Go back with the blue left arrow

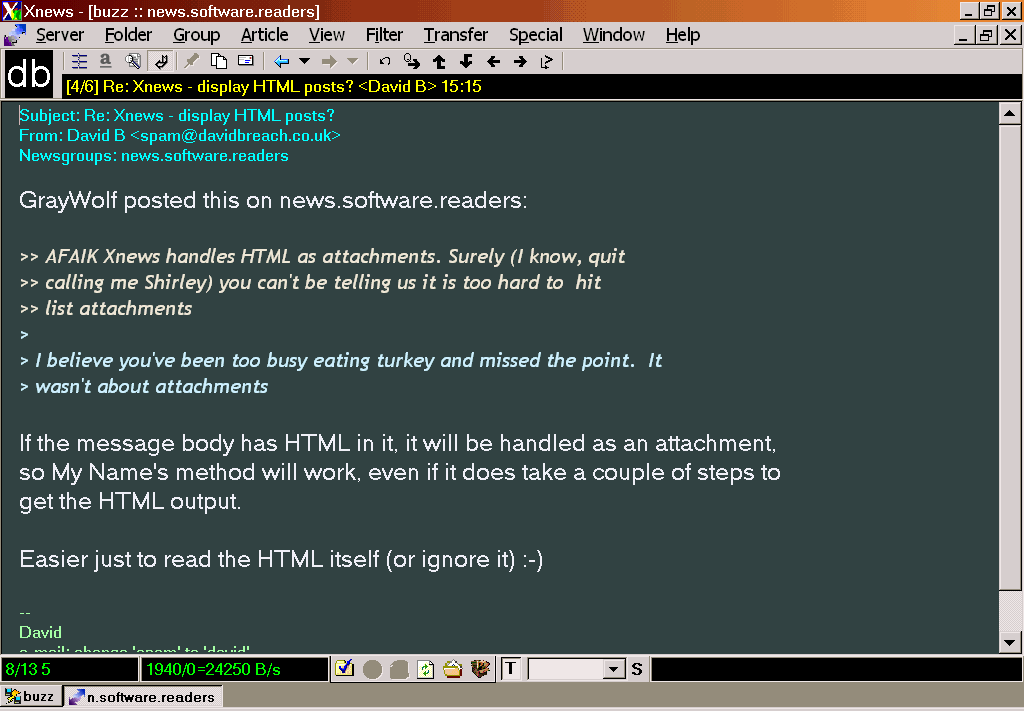pyautogui.click(x=281, y=61)
